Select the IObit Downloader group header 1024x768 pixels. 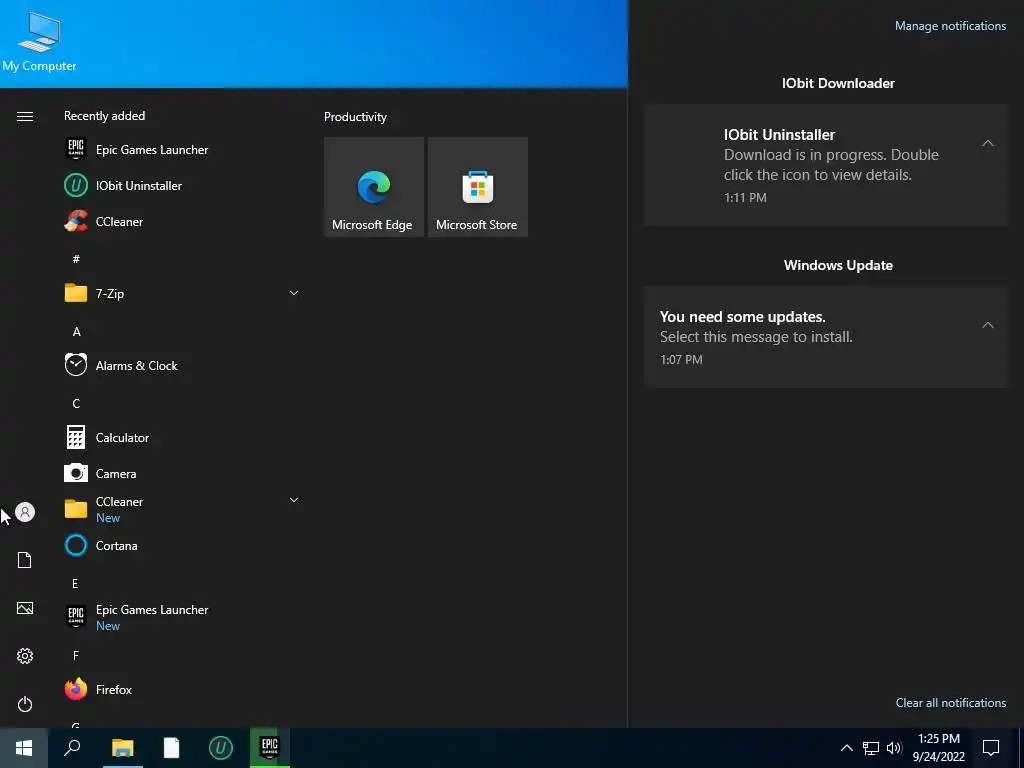(839, 83)
